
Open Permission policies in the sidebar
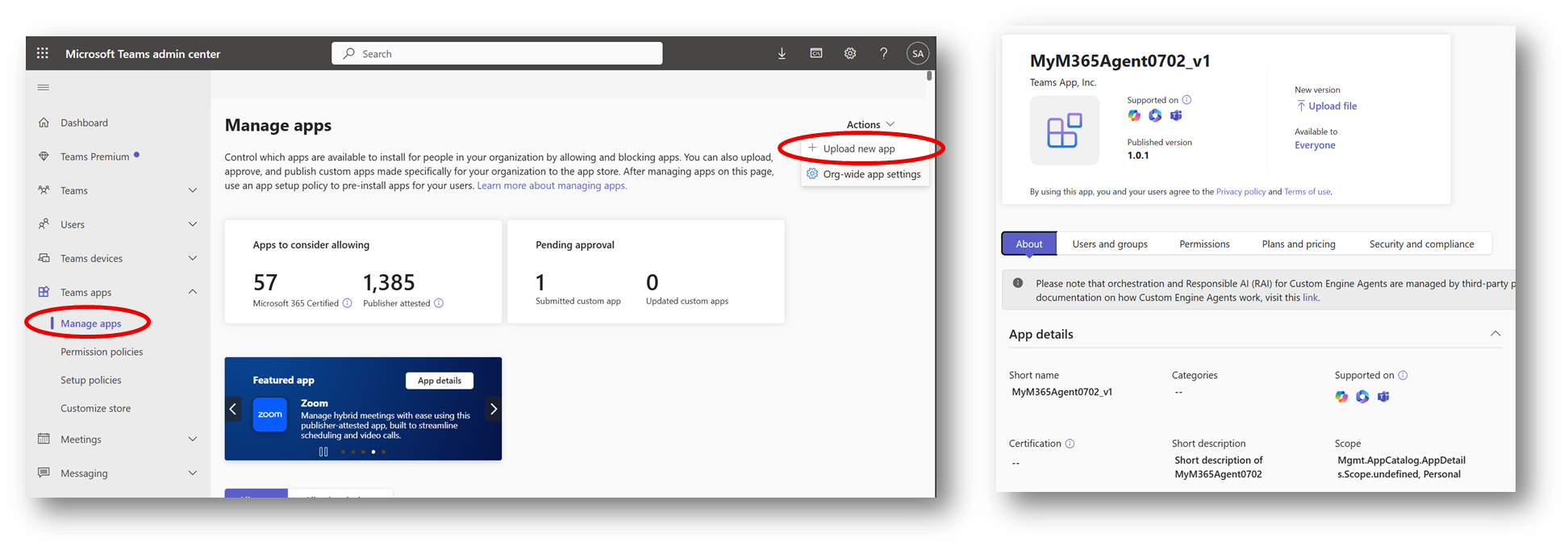coord(102,352)
